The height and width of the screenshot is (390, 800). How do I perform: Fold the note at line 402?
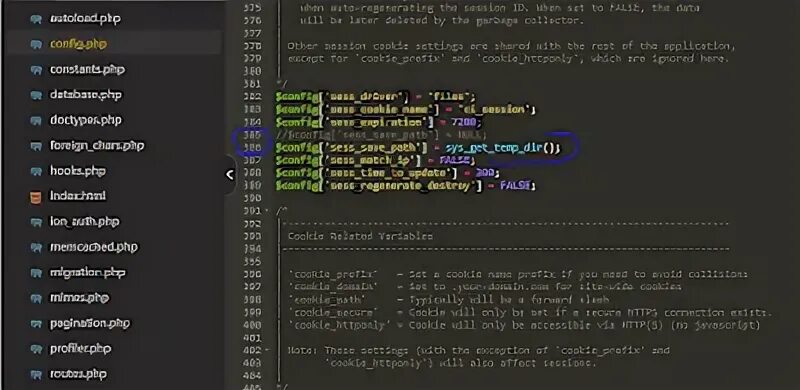pos(266,351)
